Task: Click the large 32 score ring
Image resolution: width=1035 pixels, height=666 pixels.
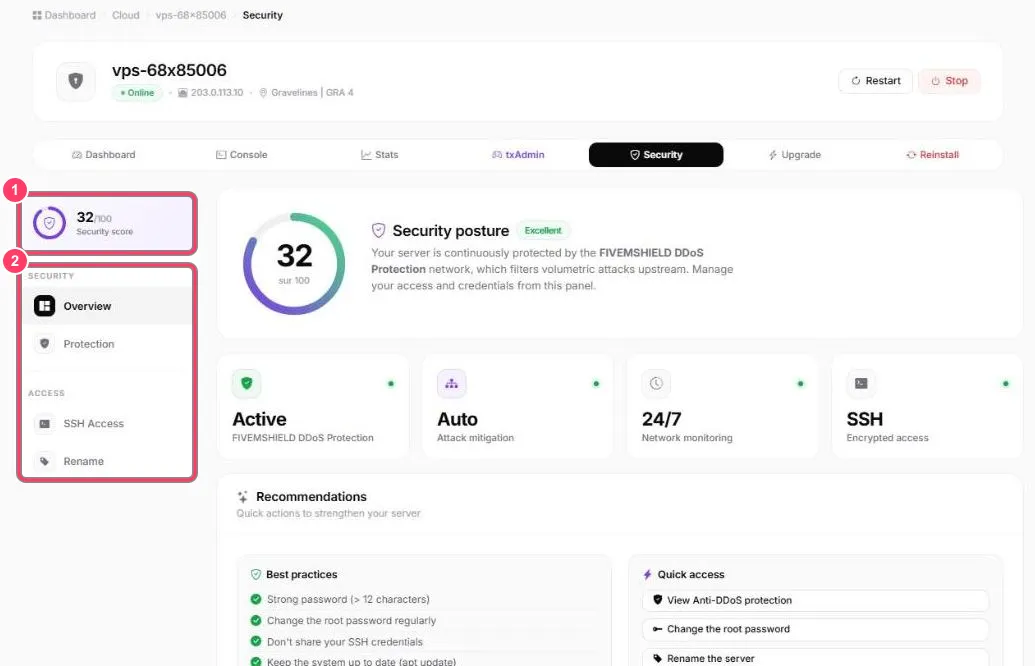Action: click(294, 264)
